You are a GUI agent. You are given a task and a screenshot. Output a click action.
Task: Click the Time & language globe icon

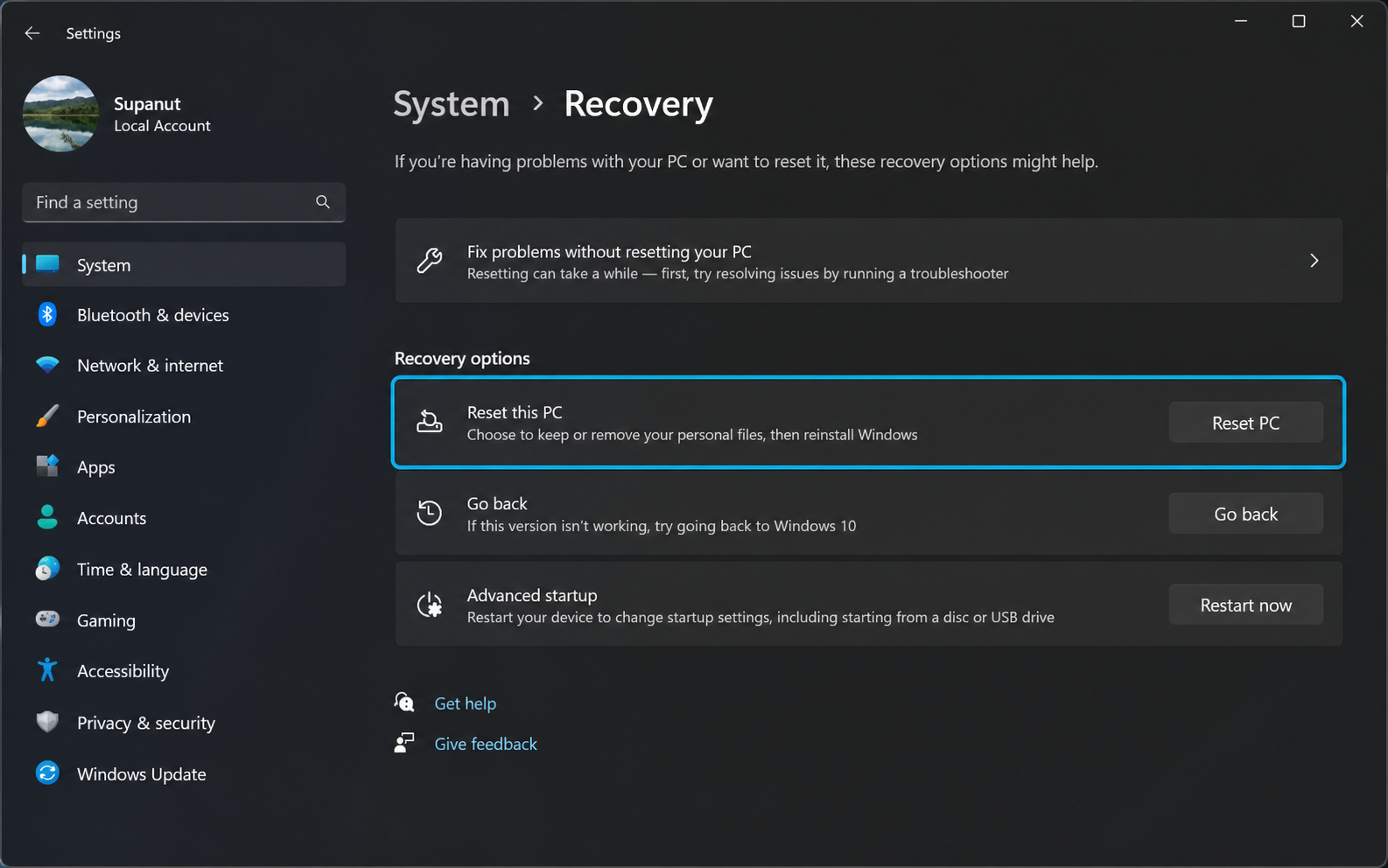[47, 569]
